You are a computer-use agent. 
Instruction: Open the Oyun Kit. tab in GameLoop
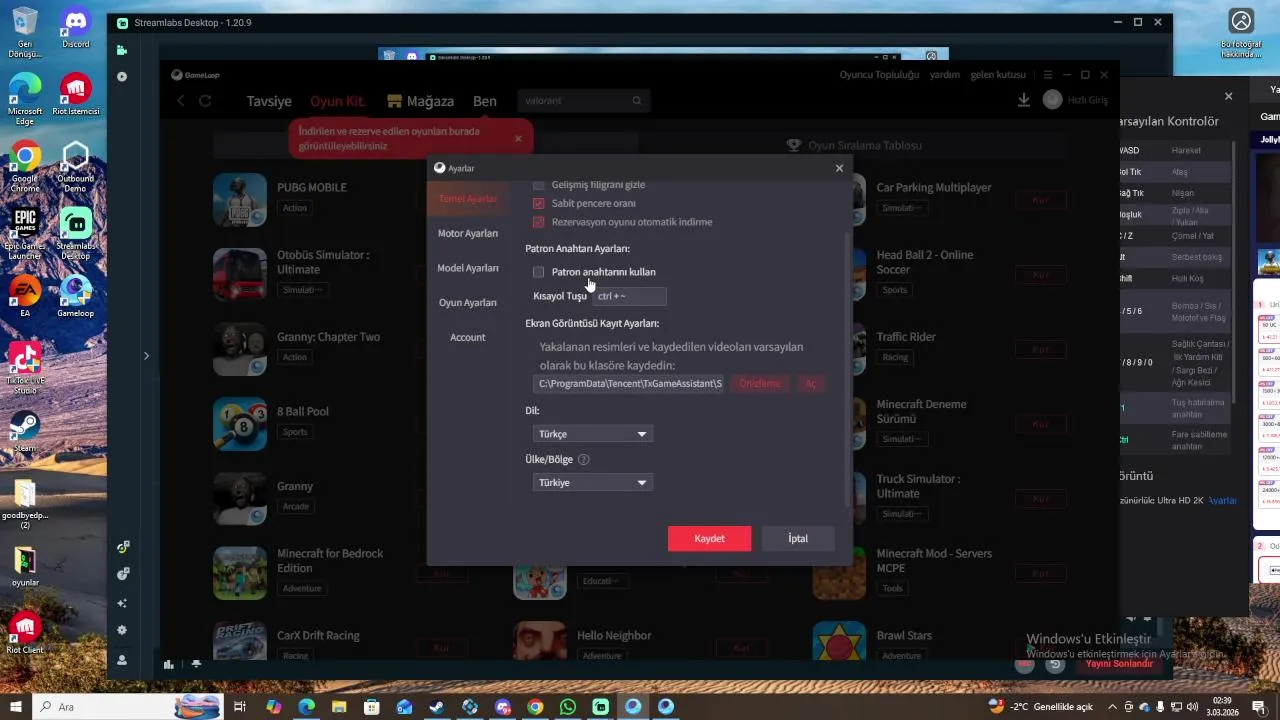click(x=338, y=101)
